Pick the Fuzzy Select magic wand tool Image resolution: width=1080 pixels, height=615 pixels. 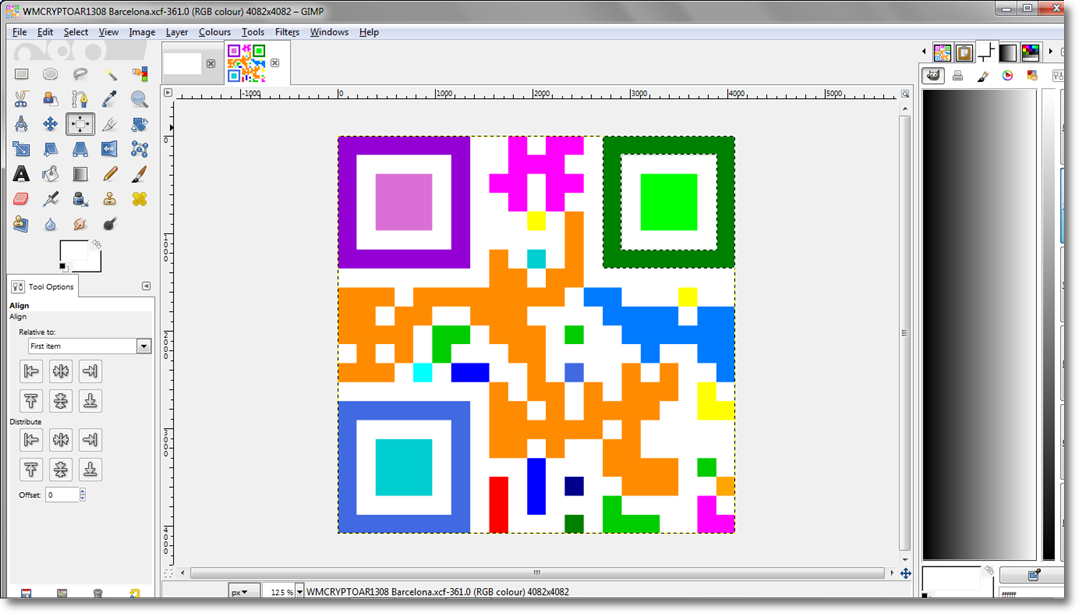pos(110,74)
